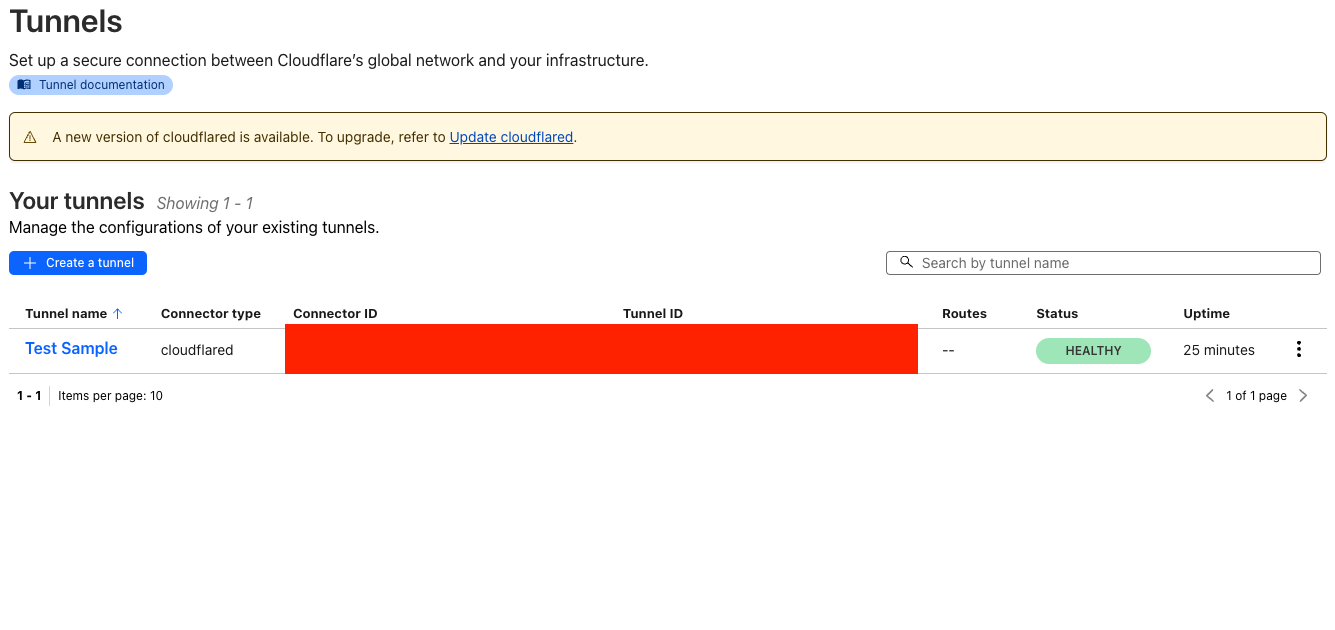Open the three-dot menu for Test Sample
Screen dimensions: 1335x630
[1299, 349]
